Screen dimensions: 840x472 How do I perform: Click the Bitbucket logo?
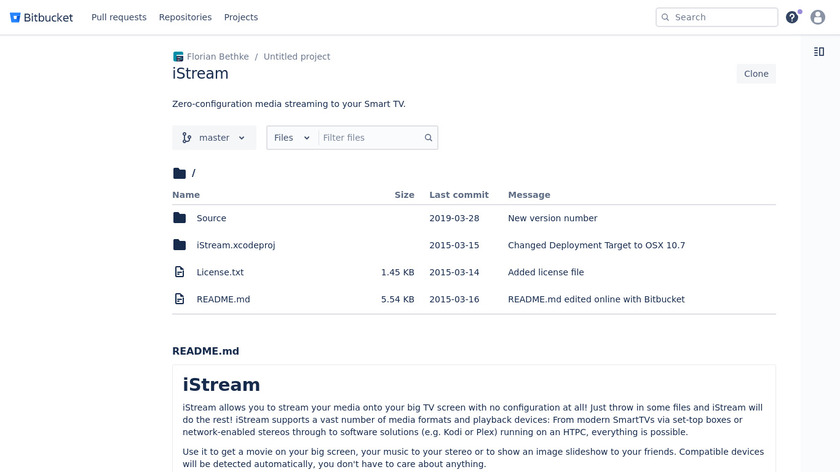tap(41, 17)
